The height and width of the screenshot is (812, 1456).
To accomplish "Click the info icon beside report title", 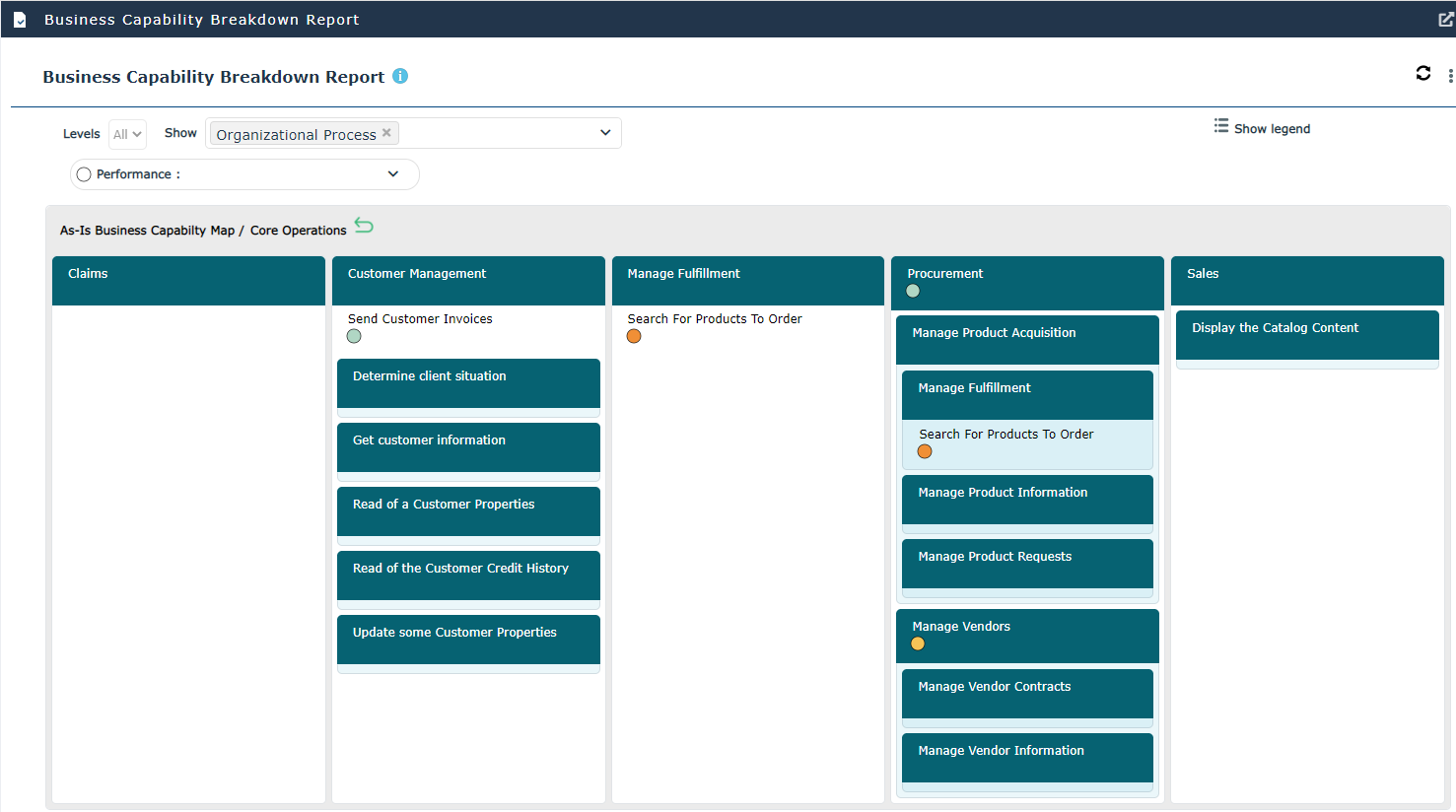I will click(x=400, y=76).
